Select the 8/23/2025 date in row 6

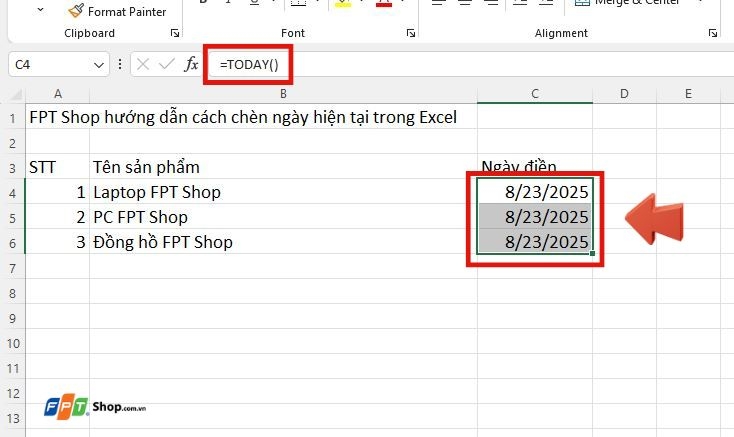[x=535, y=241]
